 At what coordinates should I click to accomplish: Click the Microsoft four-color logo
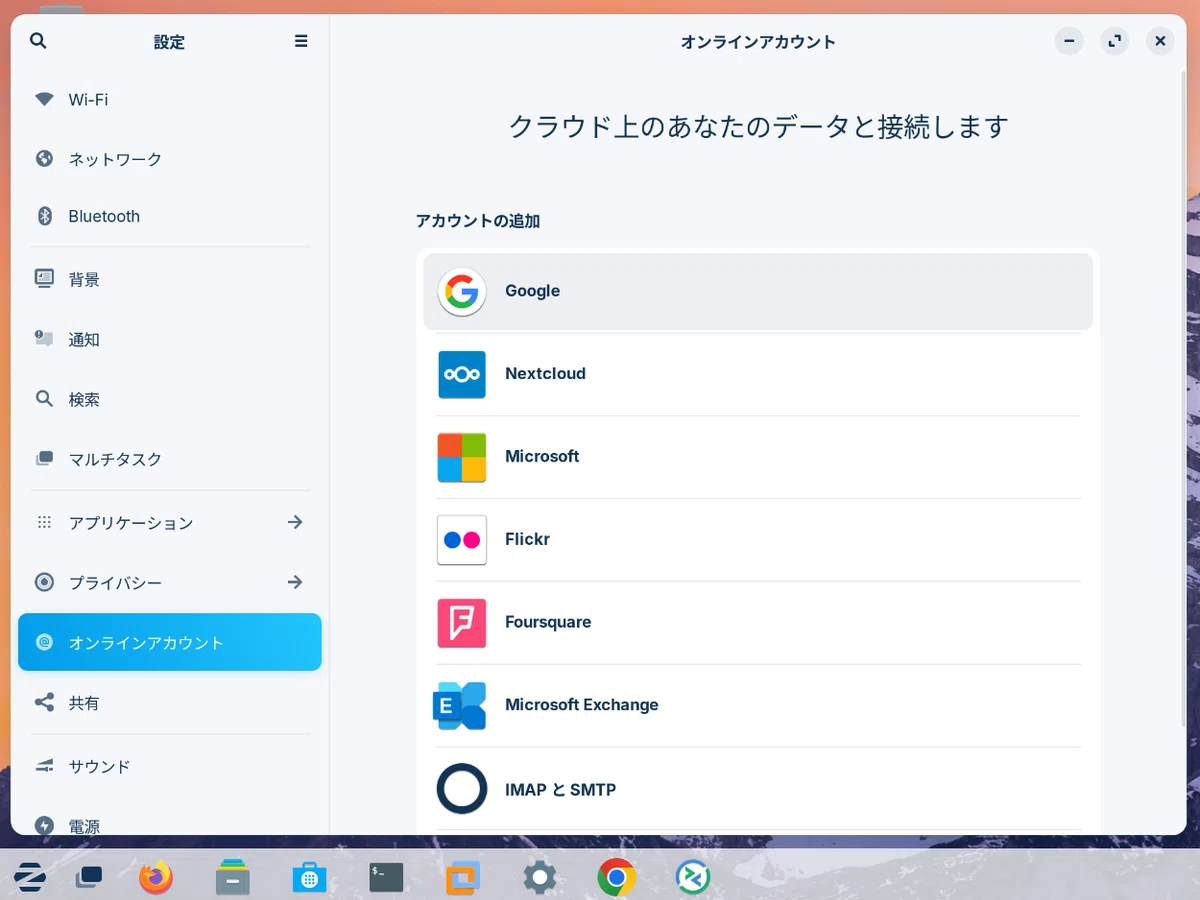pos(461,457)
